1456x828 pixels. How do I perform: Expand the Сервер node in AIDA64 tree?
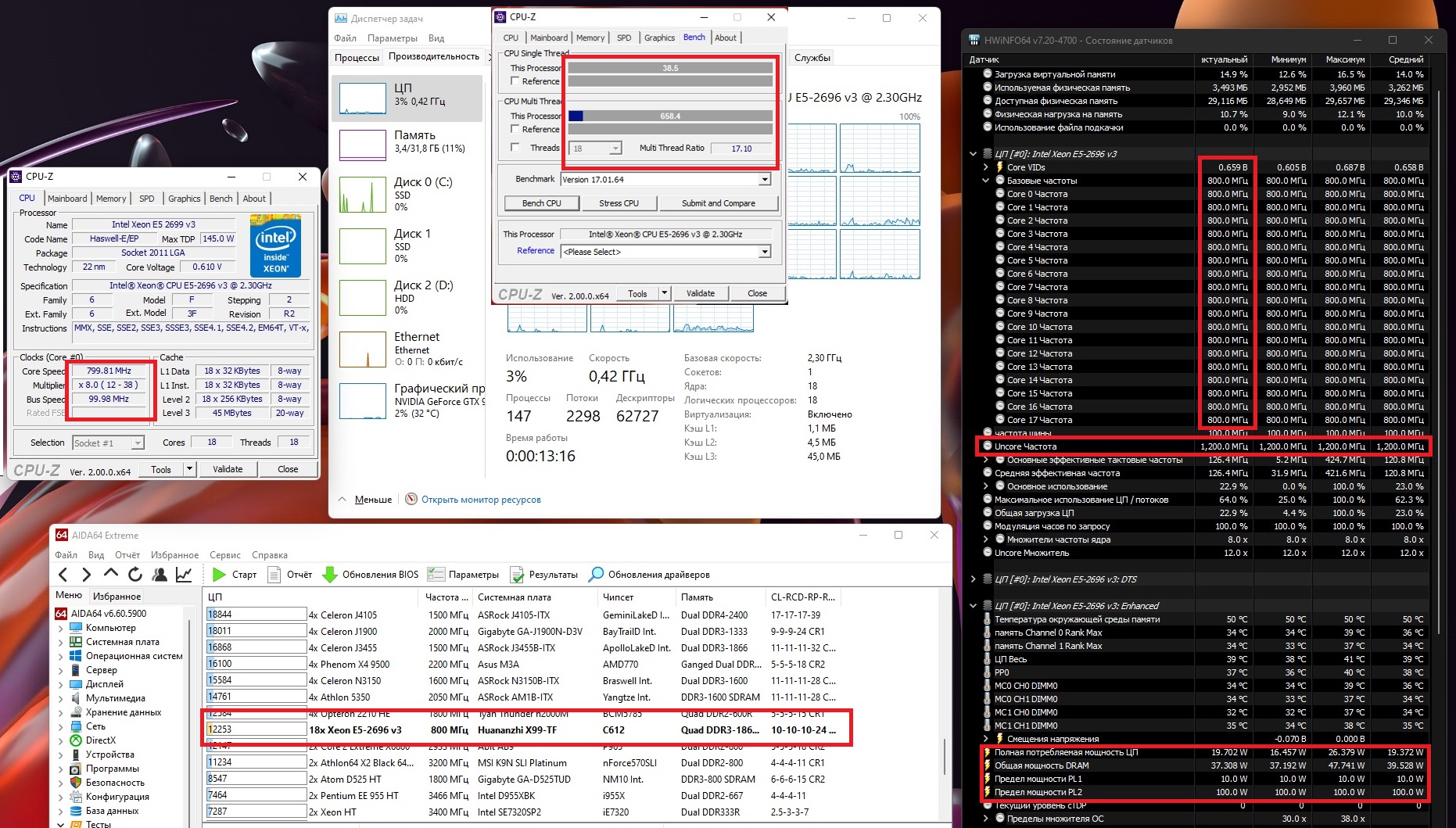61,670
